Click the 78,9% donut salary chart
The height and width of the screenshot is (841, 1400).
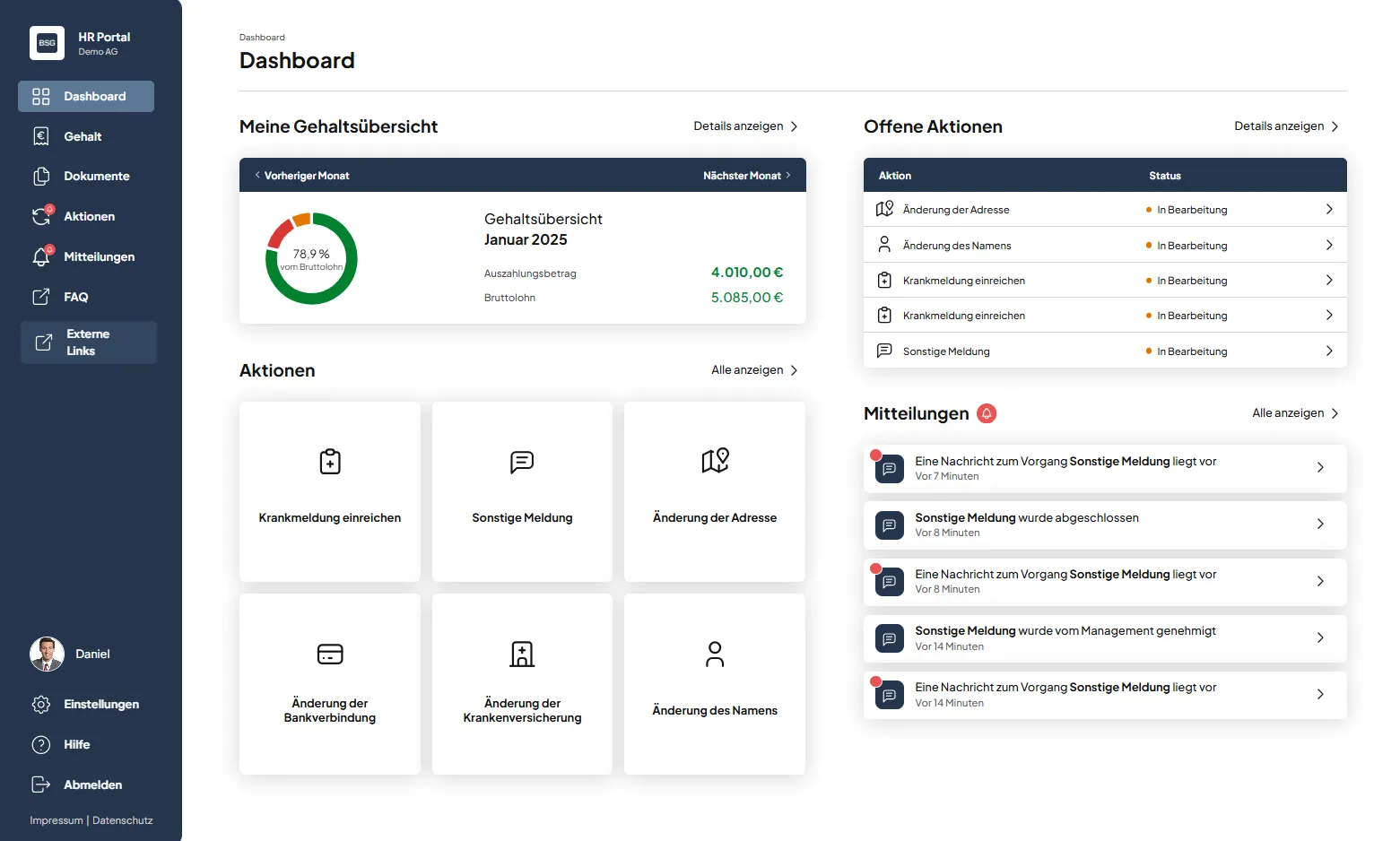[311, 259]
